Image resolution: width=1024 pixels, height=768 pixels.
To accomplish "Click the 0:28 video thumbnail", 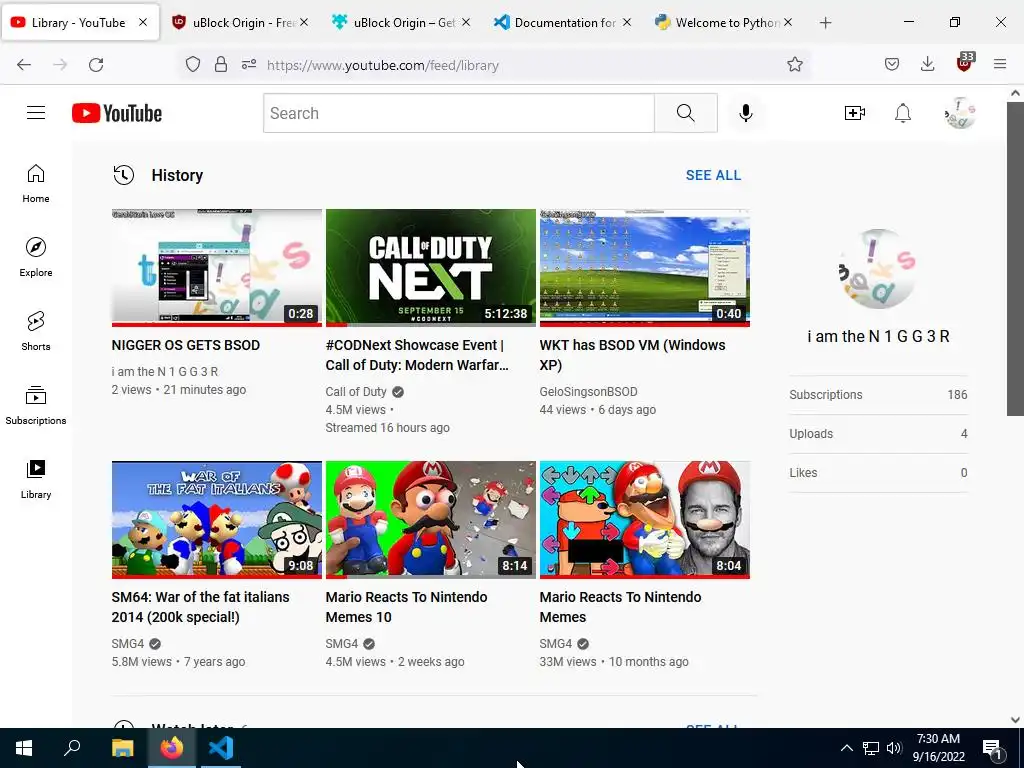I will pyautogui.click(x=217, y=267).
